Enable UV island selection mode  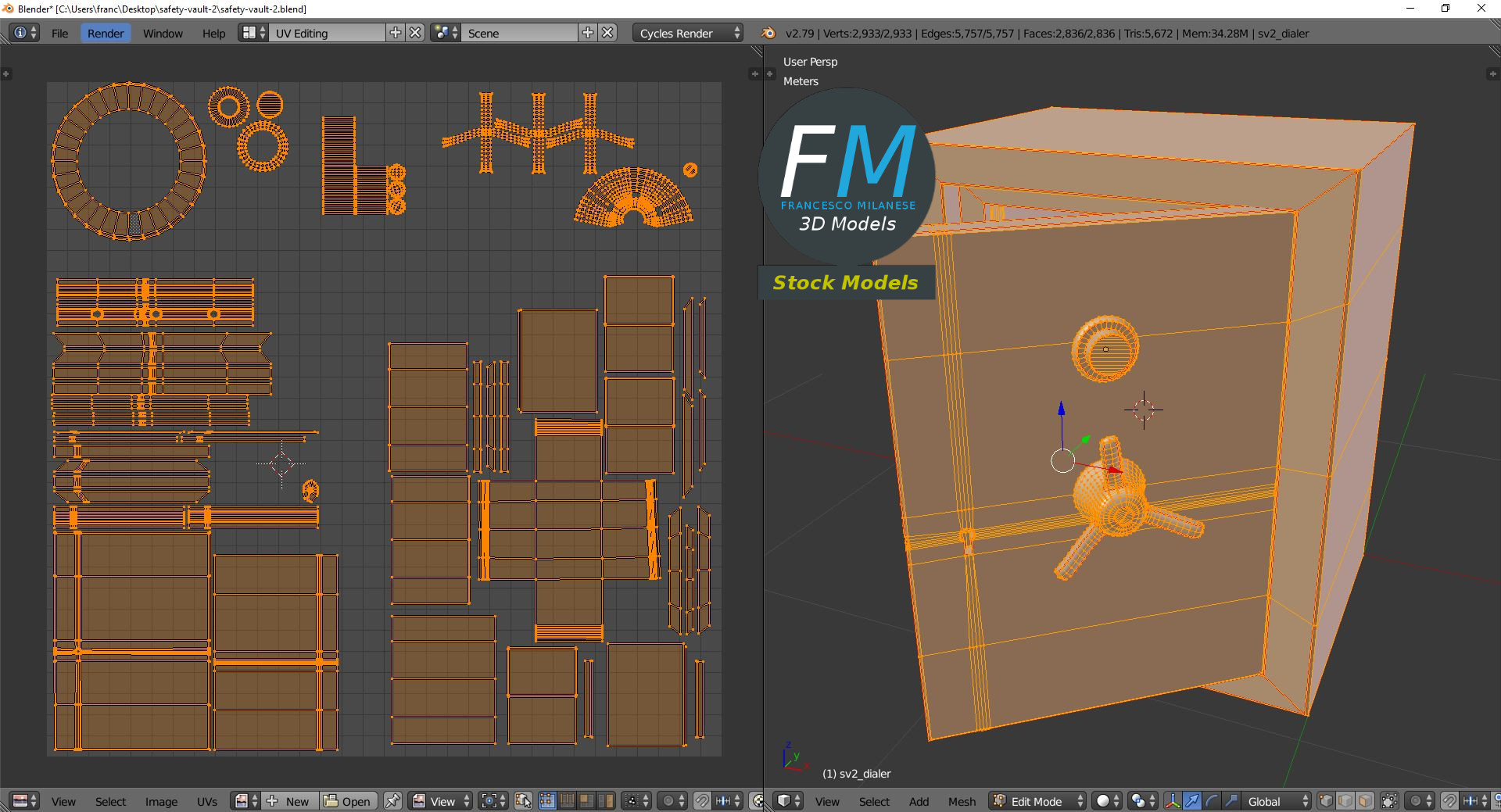point(606,801)
